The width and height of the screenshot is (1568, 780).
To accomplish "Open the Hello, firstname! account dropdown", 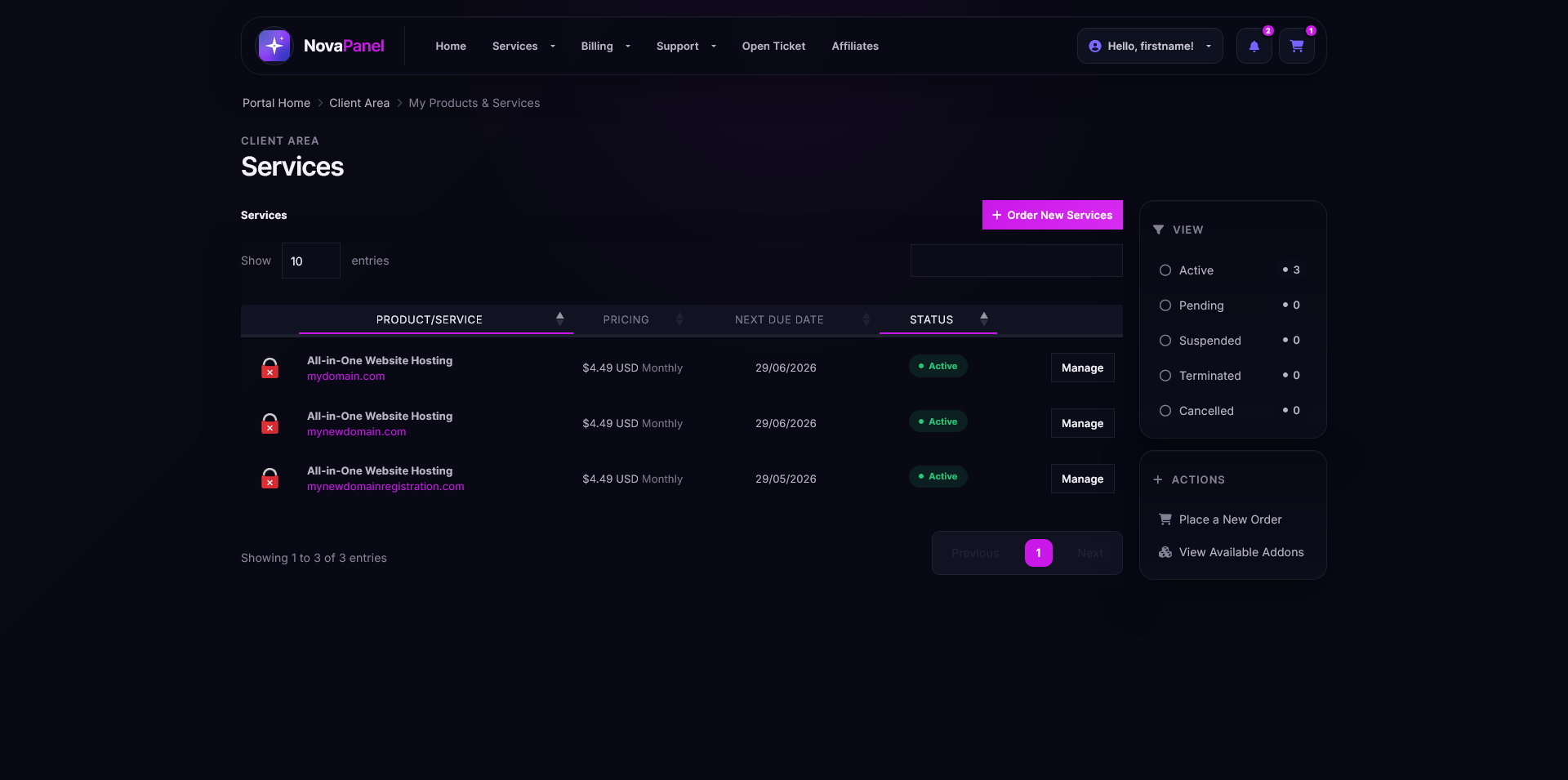I will coord(1150,46).
